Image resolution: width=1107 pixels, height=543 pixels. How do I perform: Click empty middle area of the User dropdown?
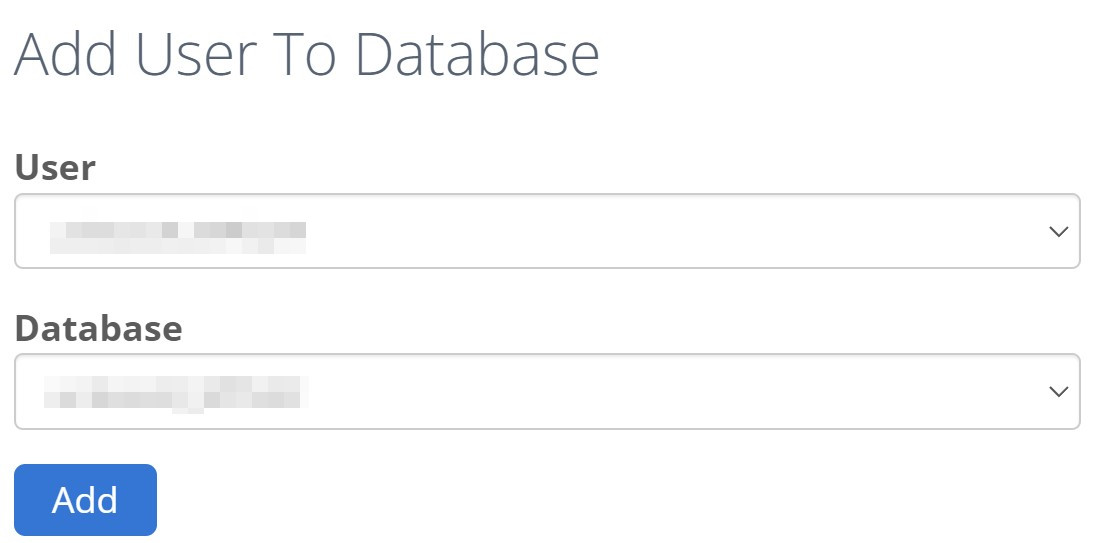click(x=650, y=232)
